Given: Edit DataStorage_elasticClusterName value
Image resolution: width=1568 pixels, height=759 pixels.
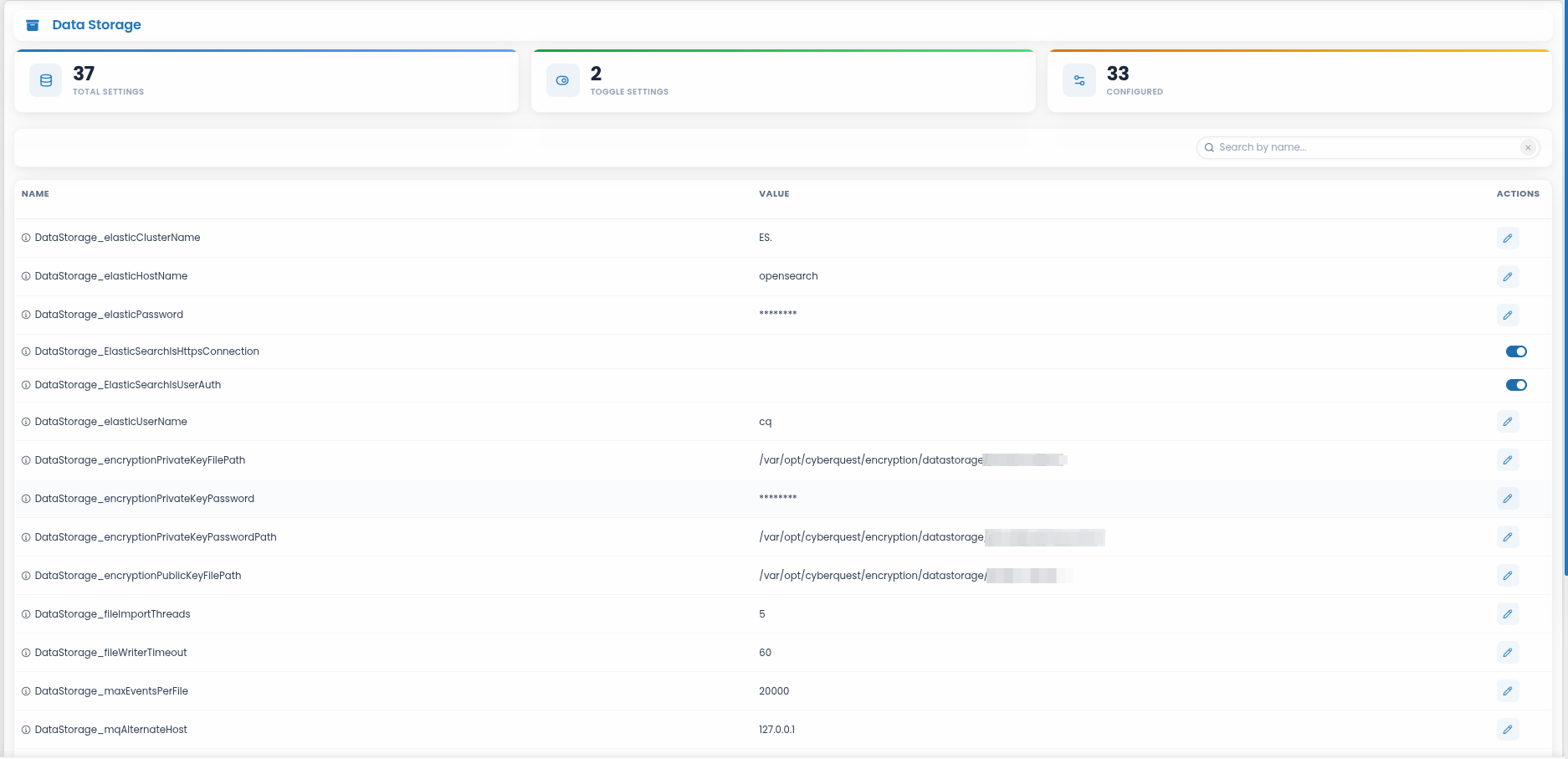Looking at the screenshot, I should coord(1508,238).
